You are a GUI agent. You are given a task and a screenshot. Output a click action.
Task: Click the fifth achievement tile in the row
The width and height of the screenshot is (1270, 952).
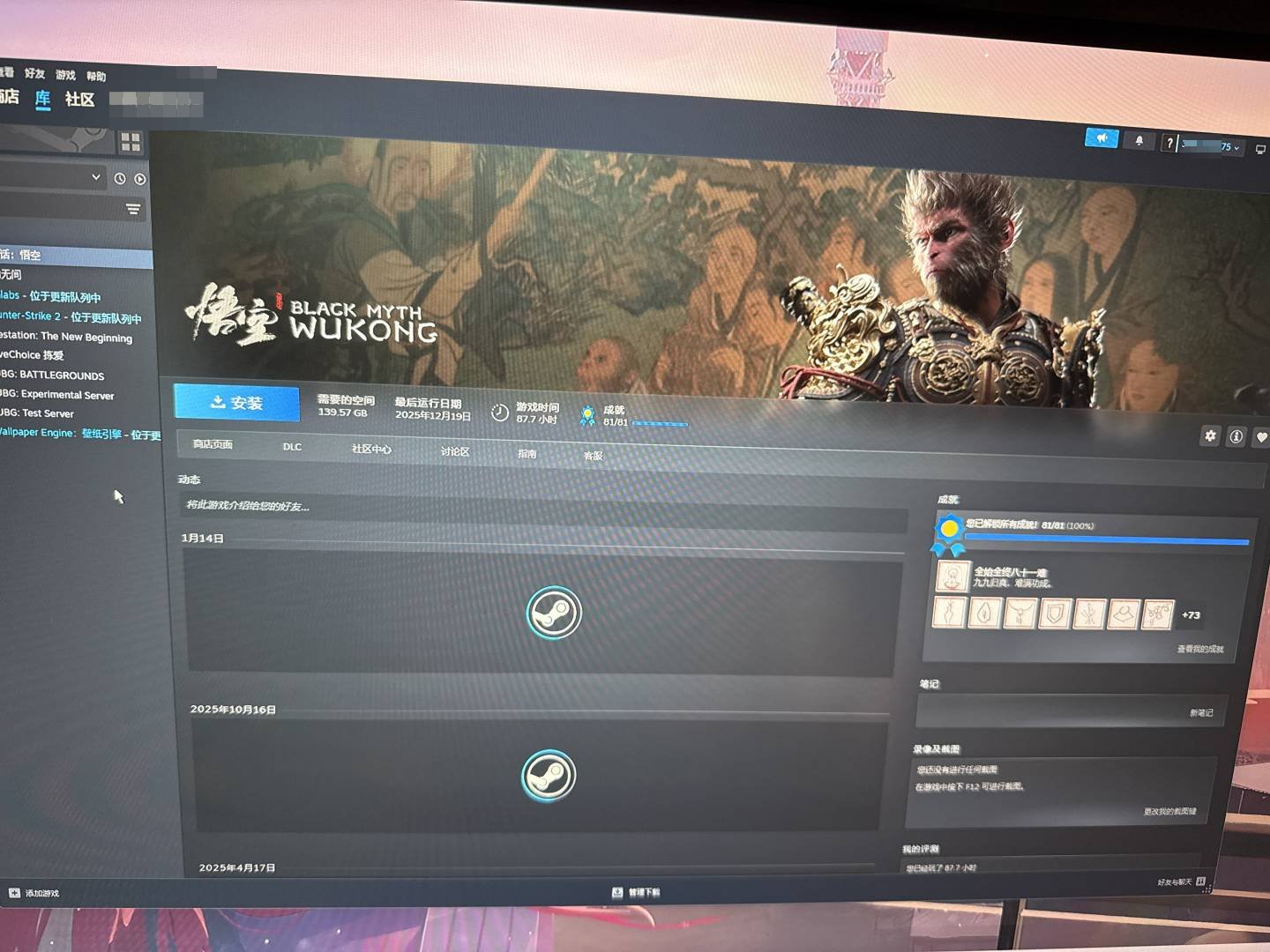point(1088,614)
